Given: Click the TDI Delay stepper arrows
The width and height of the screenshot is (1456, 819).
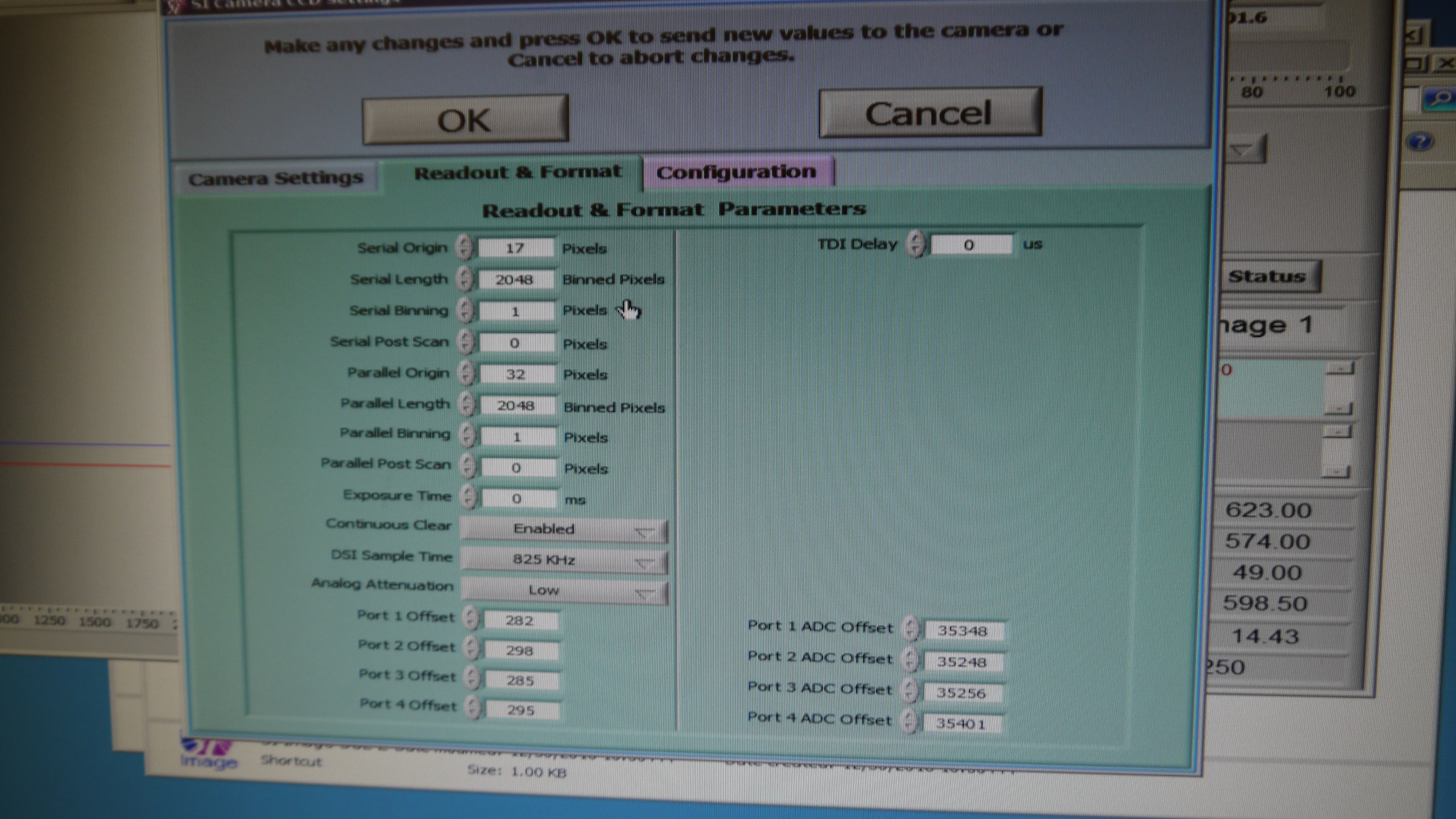Looking at the screenshot, I should coord(916,244).
